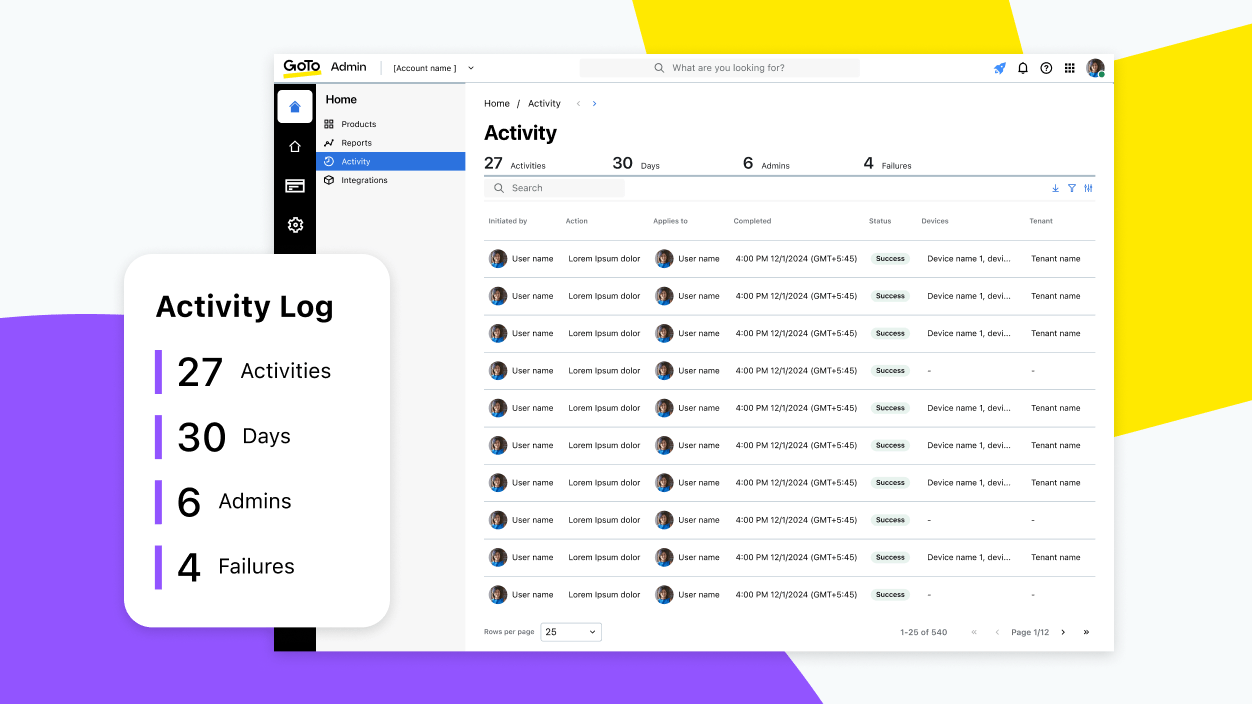Click the billing card icon in sidebar
The width and height of the screenshot is (1252, 704).
[295, 186]
